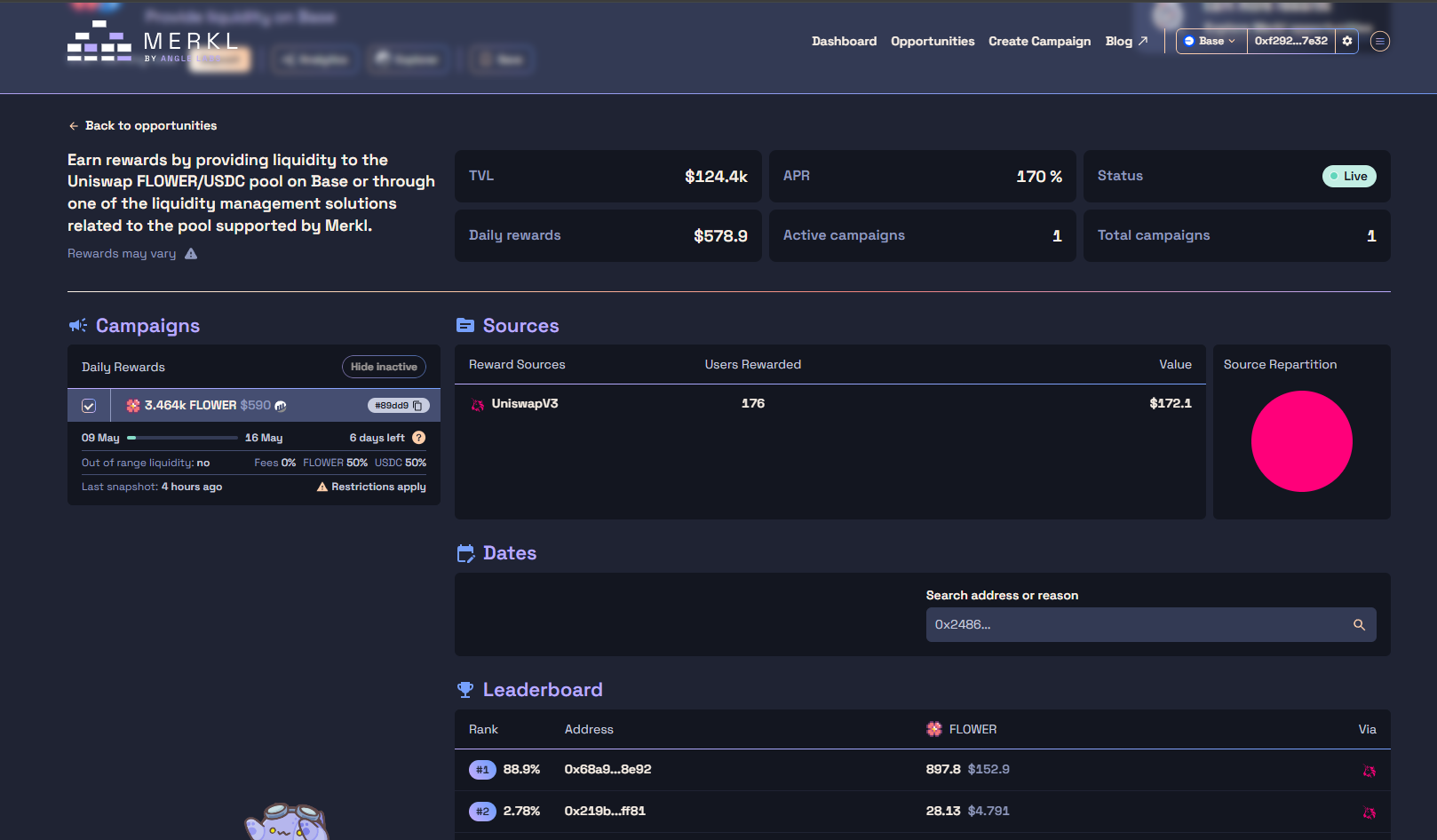Go to Opportunities

(x=933, y=41)
